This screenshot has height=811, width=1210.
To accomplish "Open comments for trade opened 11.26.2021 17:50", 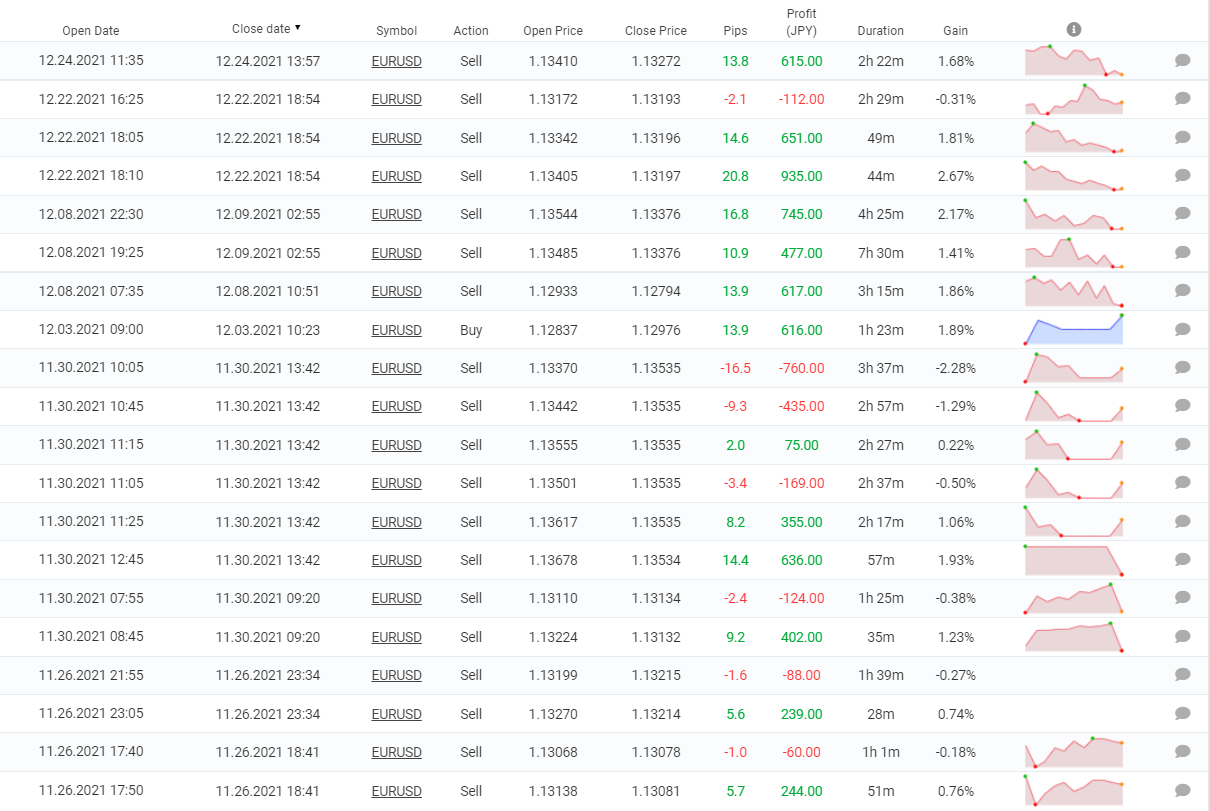I will click(1182, 791).
